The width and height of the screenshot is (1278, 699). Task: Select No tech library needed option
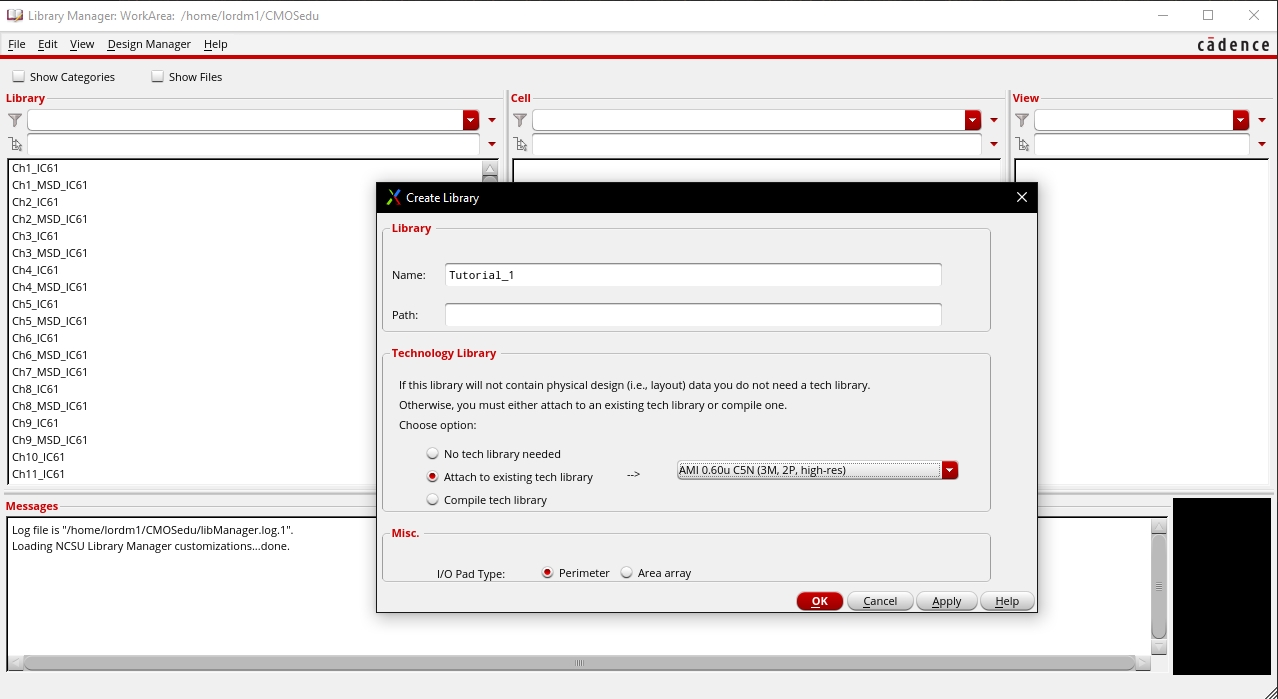tap(433, 454)
